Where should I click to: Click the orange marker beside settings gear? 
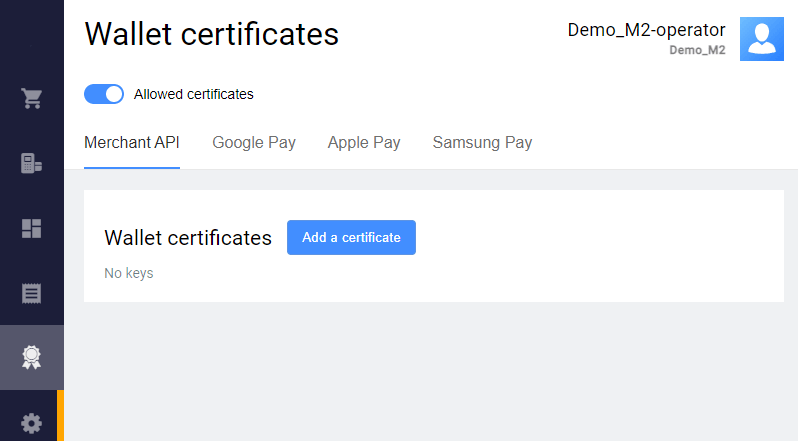pos(61,416)
